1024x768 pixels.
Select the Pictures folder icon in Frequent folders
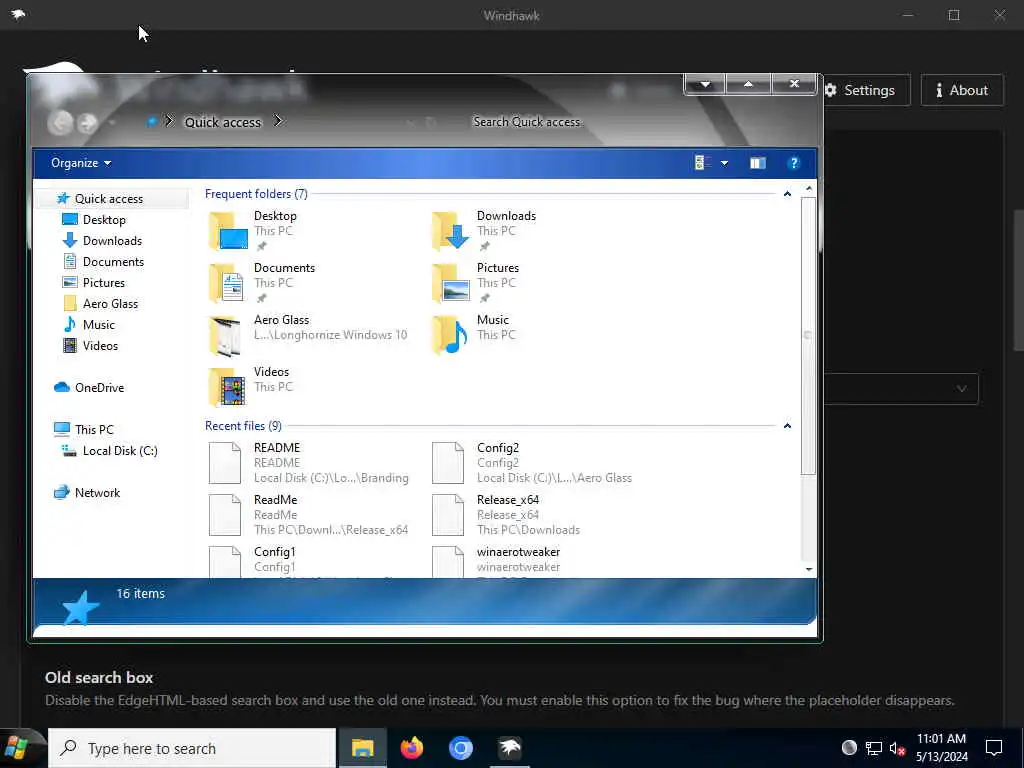point(450,283)
